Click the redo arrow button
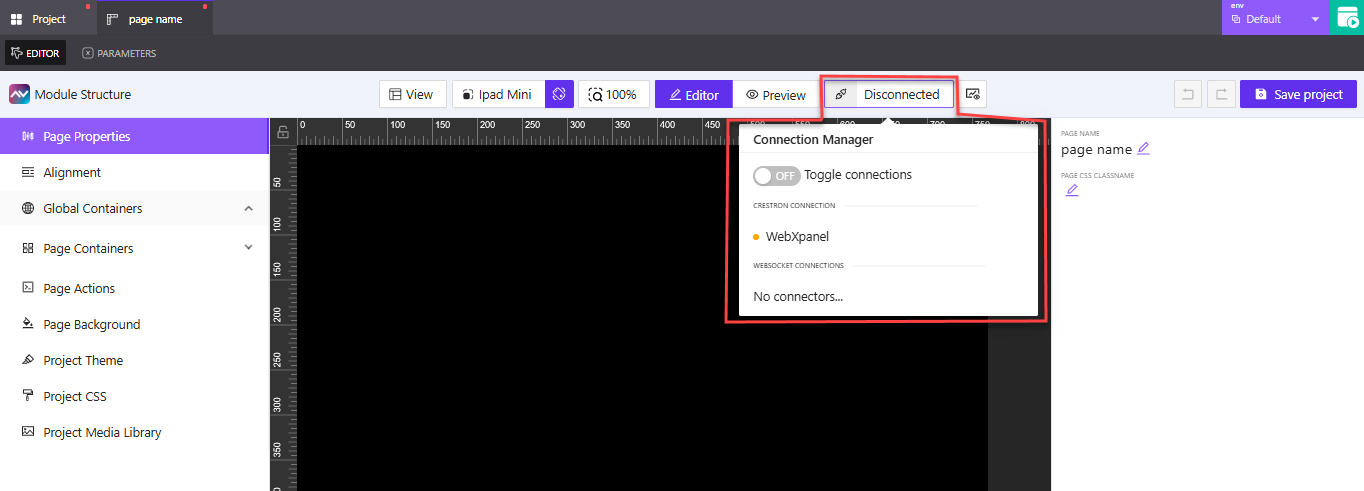The height and width of the screenshot is (491, 1364). pos(1221,94)
